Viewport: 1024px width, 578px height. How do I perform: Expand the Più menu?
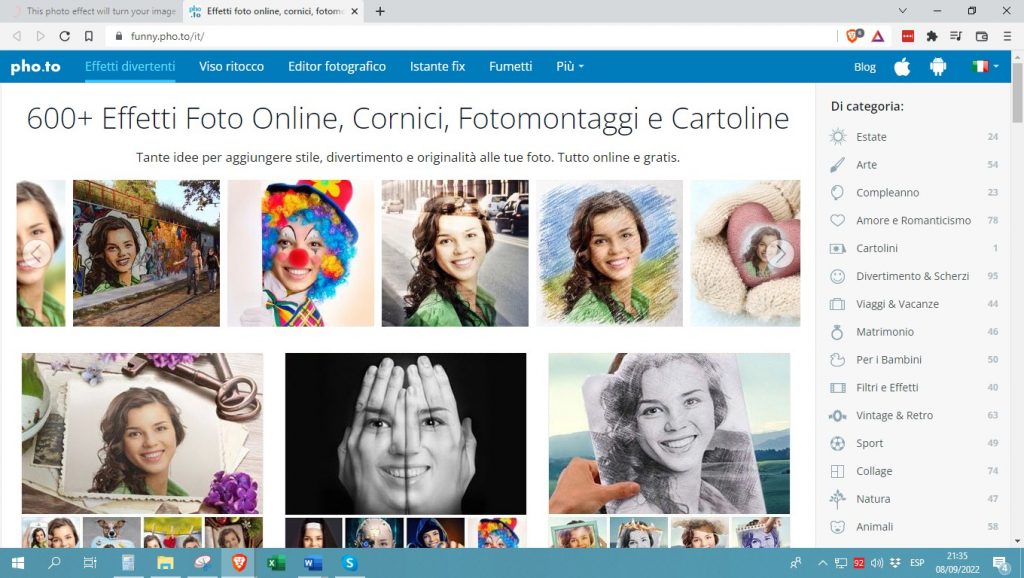[569, 67]
